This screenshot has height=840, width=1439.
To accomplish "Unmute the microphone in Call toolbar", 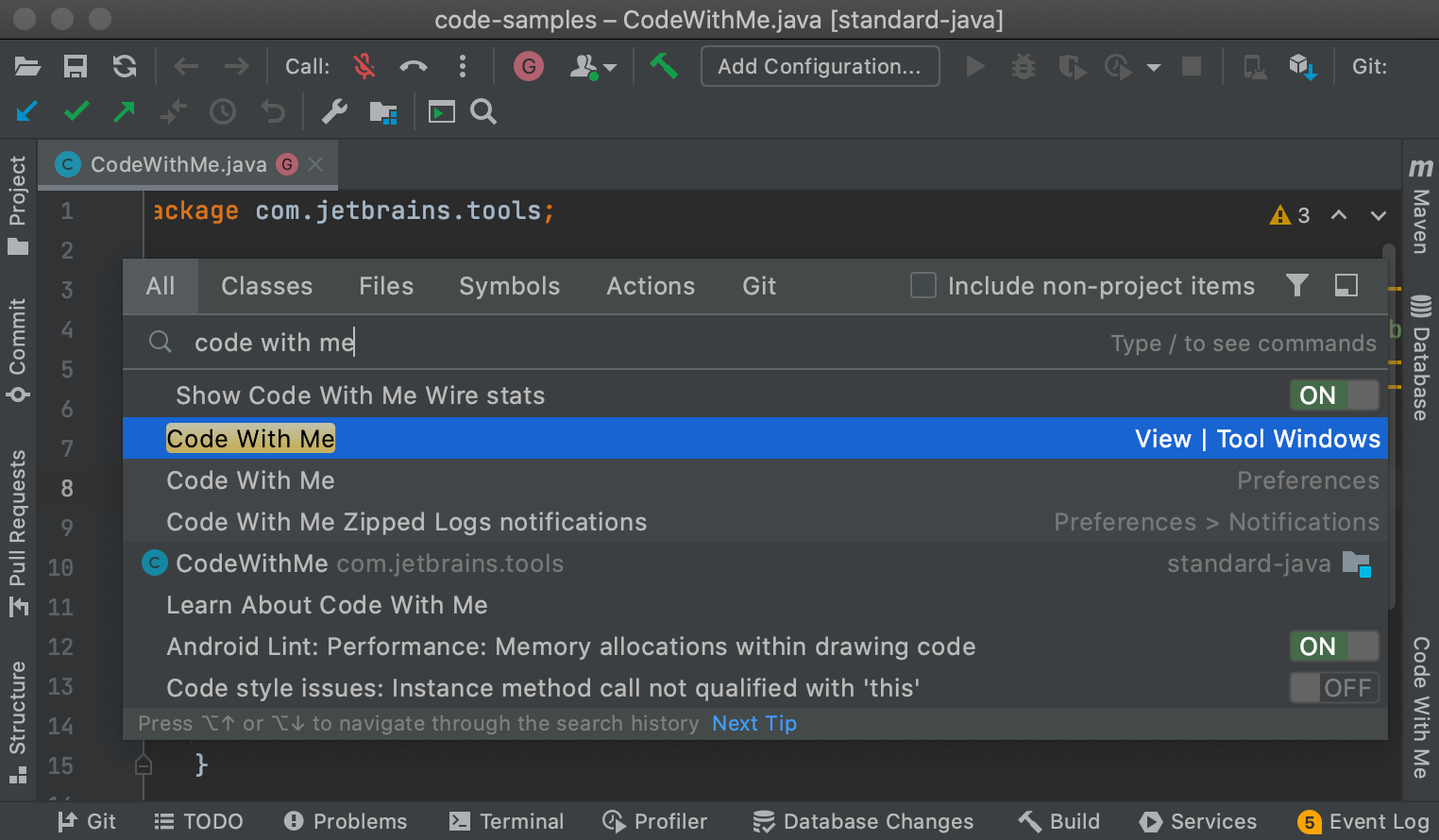I will click(364, 66).
